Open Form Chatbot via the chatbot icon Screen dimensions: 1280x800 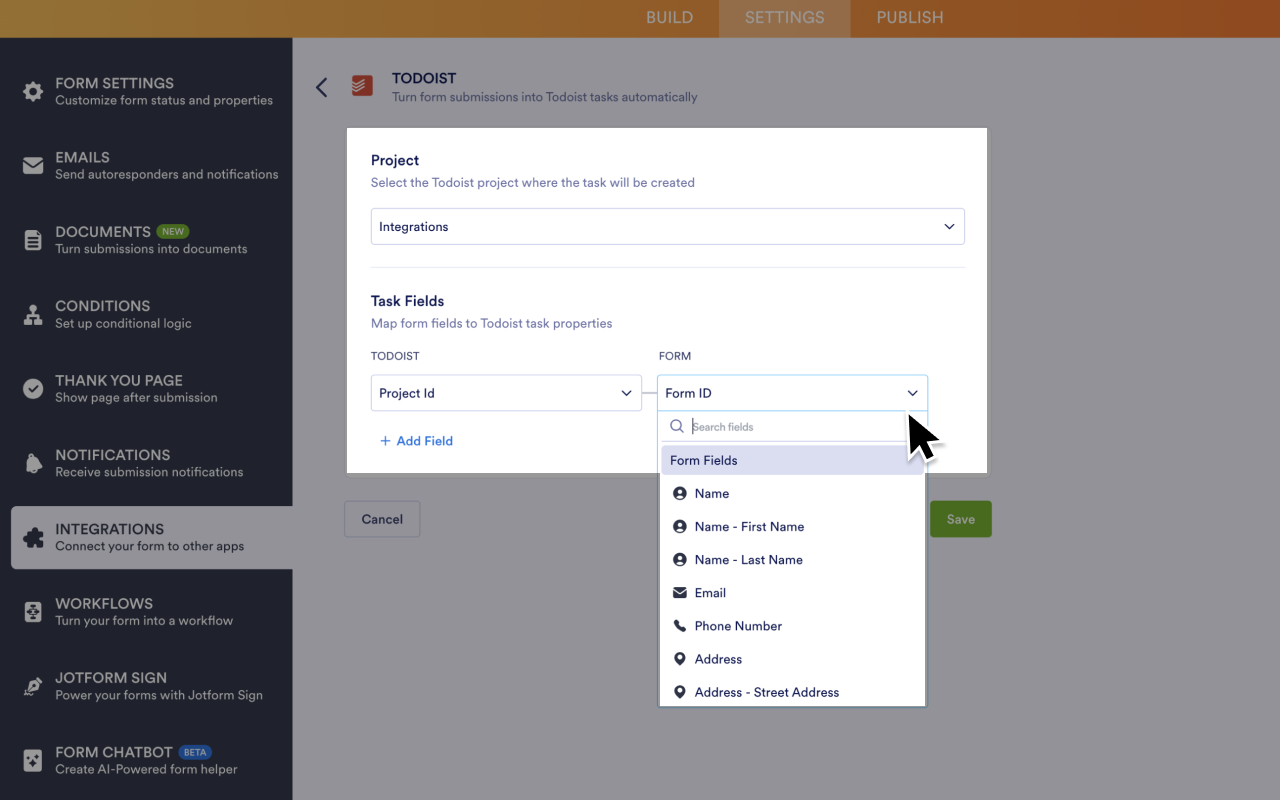32,760
